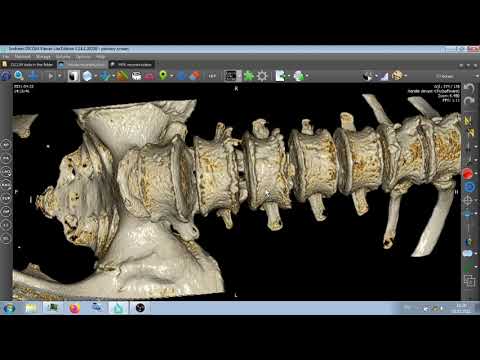Click the top round view button in left sidebar

6,145
